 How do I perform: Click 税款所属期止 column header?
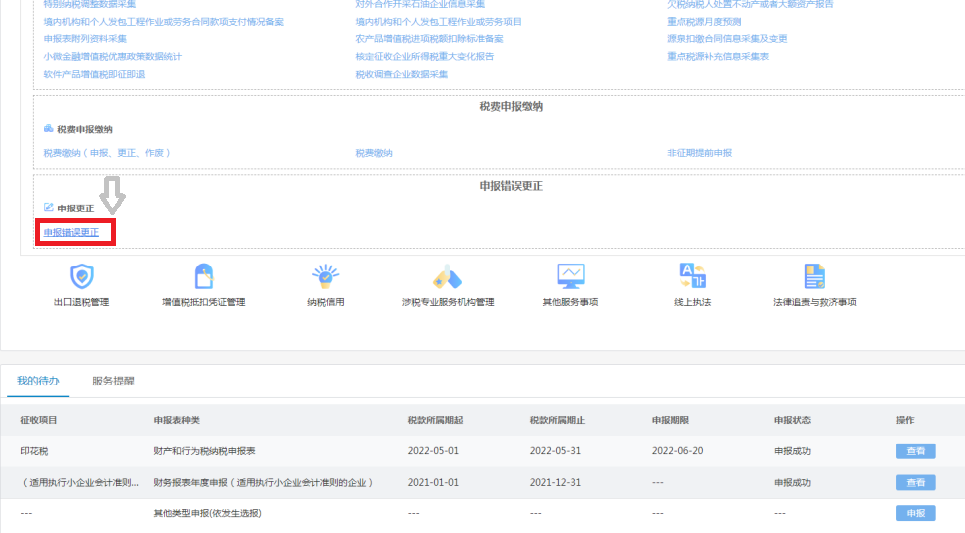tap(558, 420)
